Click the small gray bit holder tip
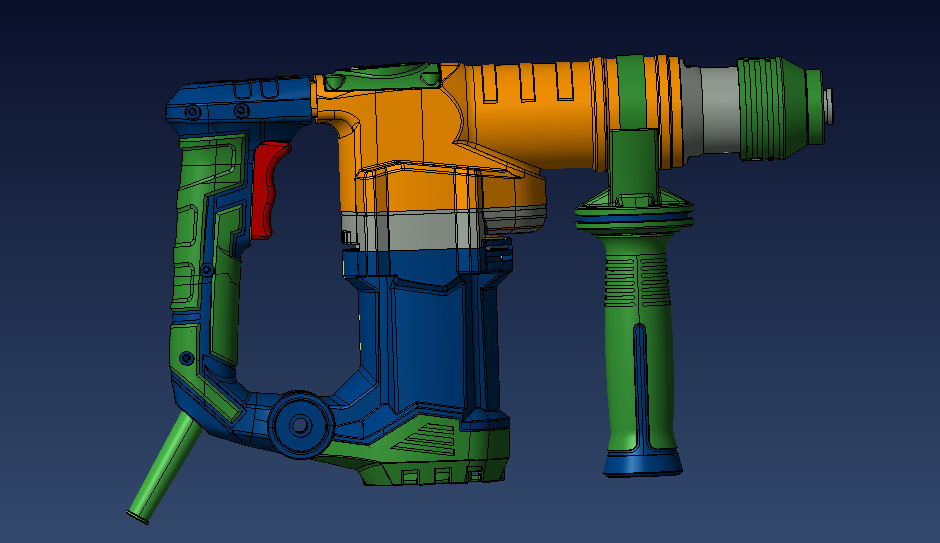The height and width of the screenshot is (543, 940). [x=828, y=107]
